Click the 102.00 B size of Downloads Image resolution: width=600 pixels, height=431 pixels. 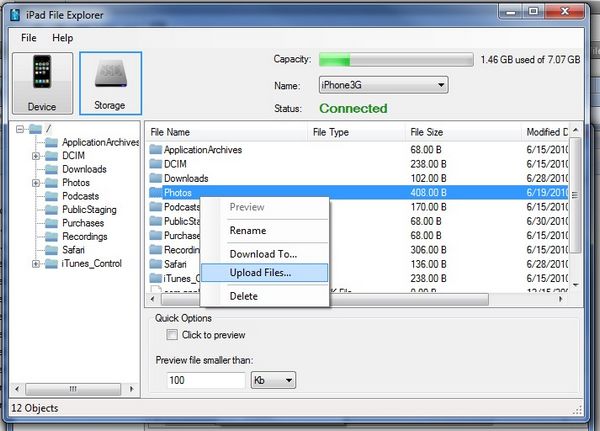[428, 178]
